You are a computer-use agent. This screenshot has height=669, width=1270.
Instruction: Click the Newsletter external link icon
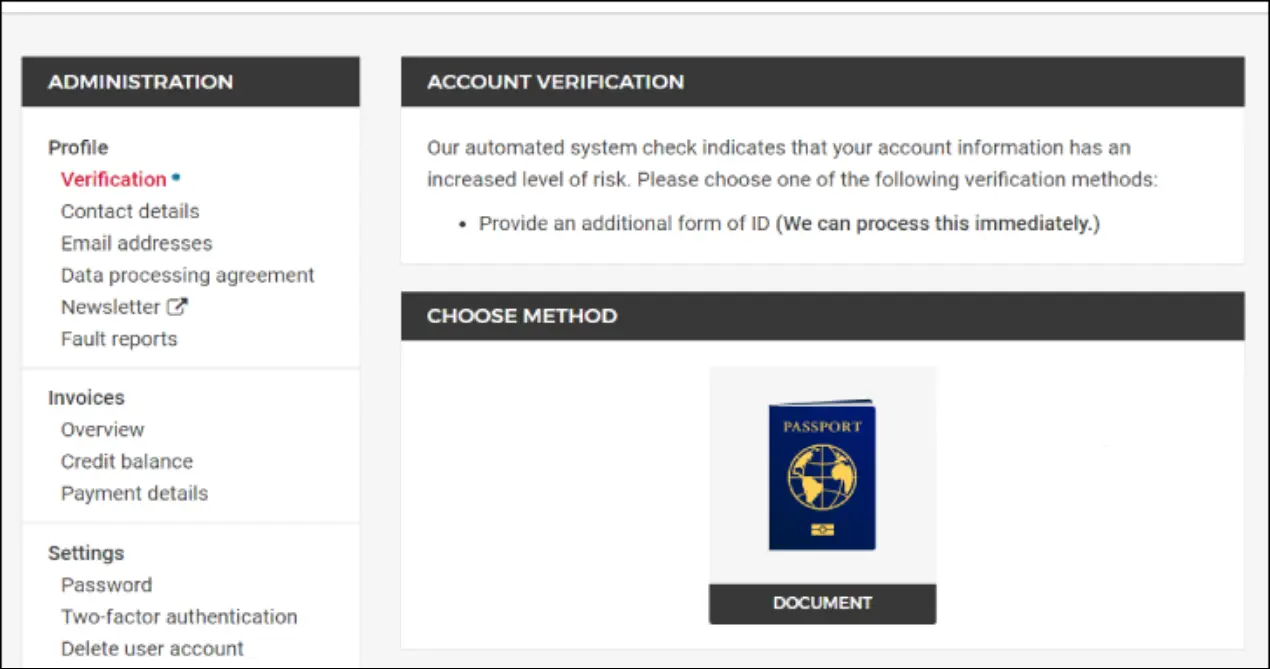click(177, 307)
